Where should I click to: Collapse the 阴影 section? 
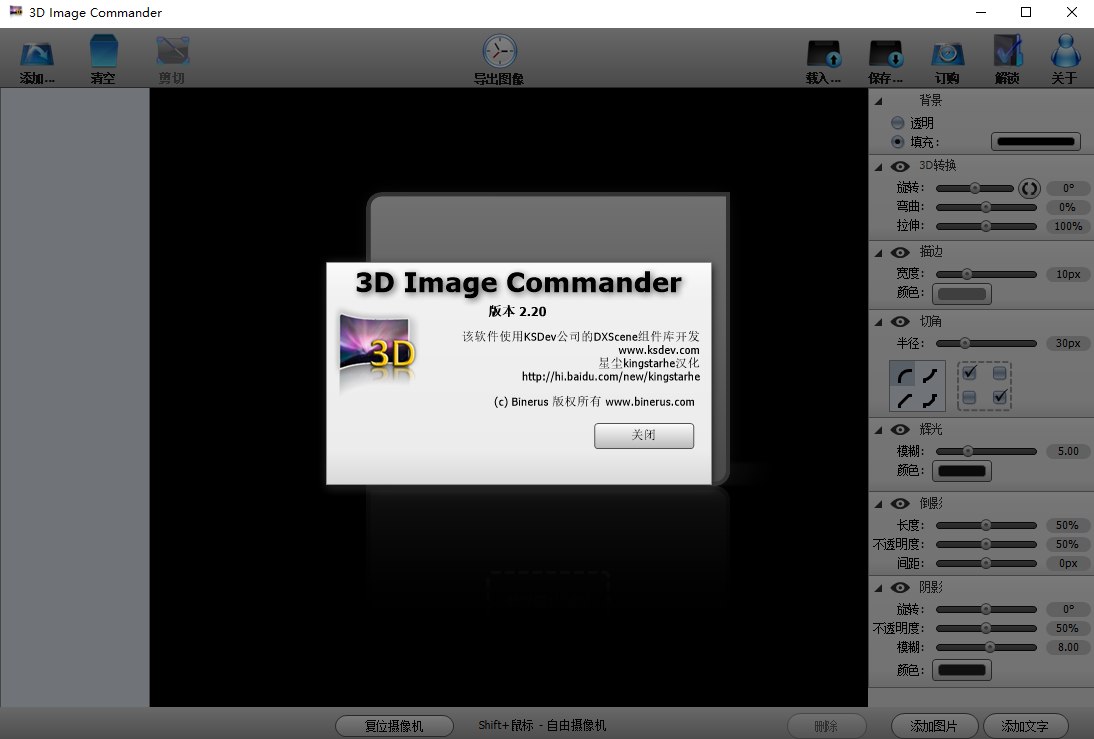pos(880,587)
